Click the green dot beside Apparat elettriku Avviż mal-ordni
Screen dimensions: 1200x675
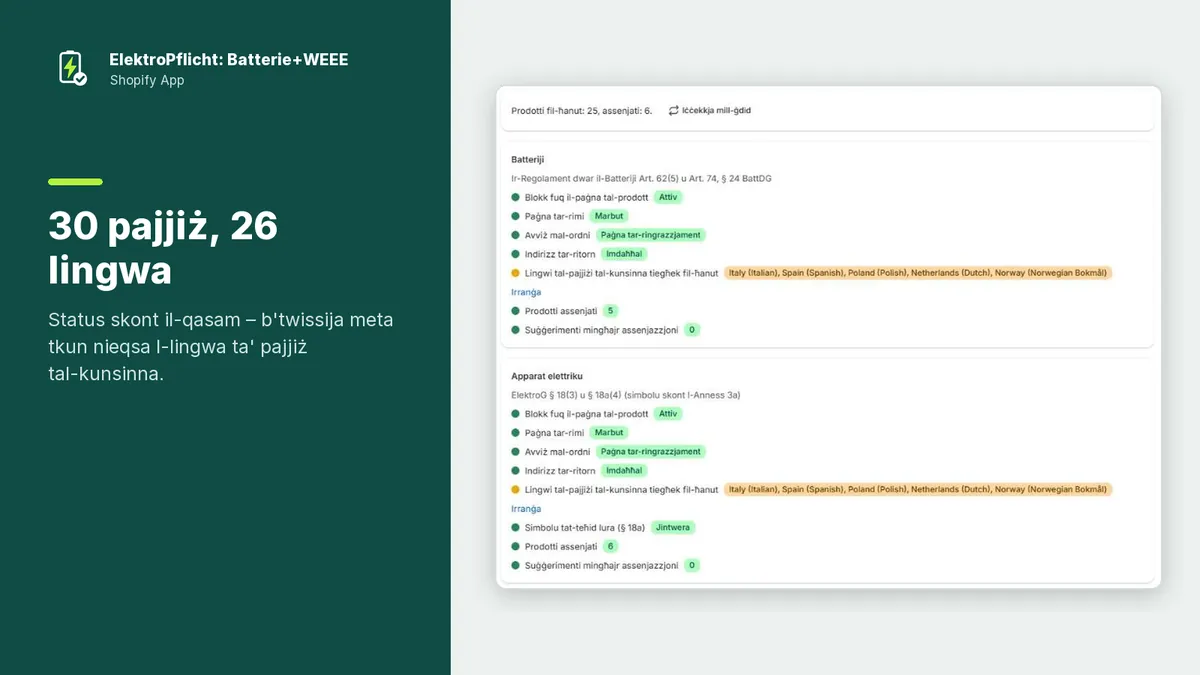pyautogui.click(x=516, y=452)
